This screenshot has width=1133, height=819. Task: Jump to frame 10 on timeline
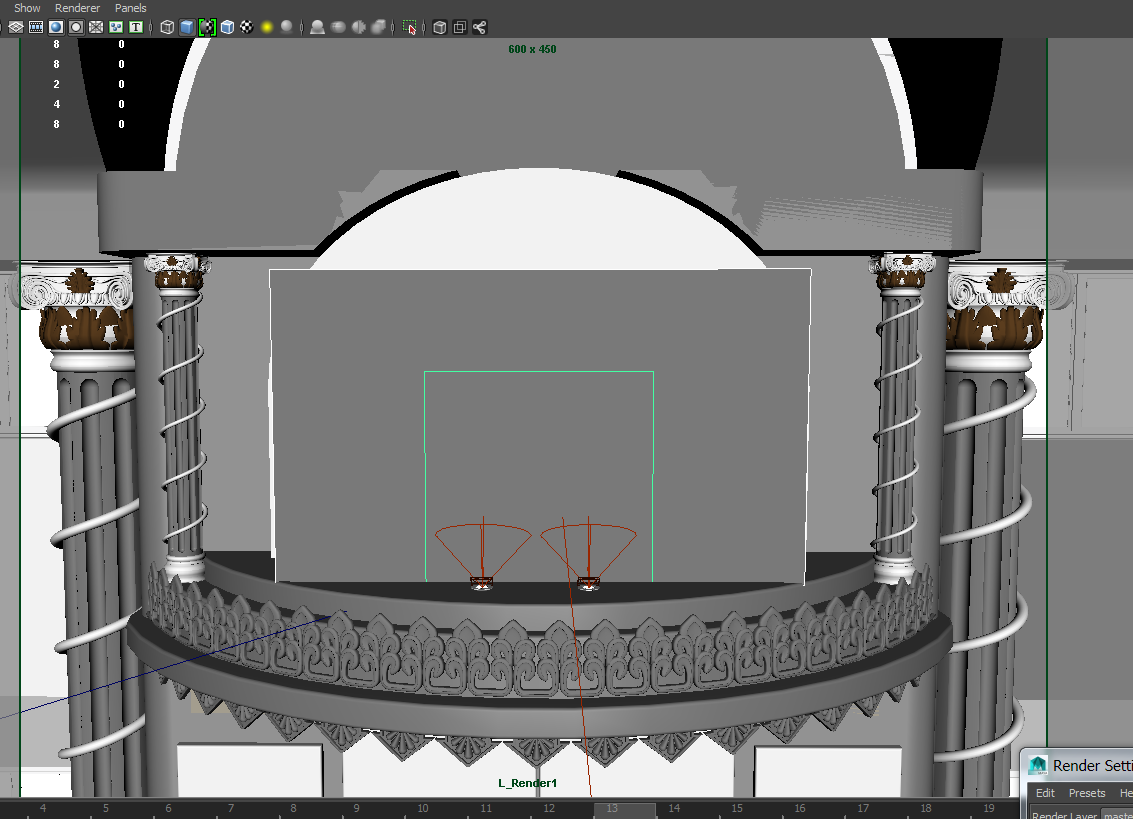coord(423,808)
